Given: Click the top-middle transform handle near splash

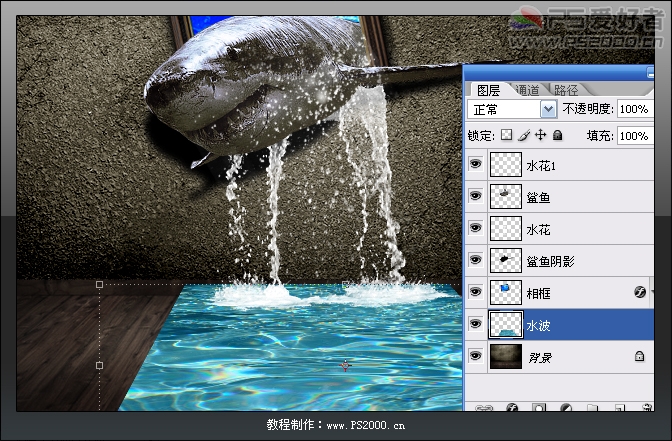Looking at the screenshot, I should click(x=346, y=284).
